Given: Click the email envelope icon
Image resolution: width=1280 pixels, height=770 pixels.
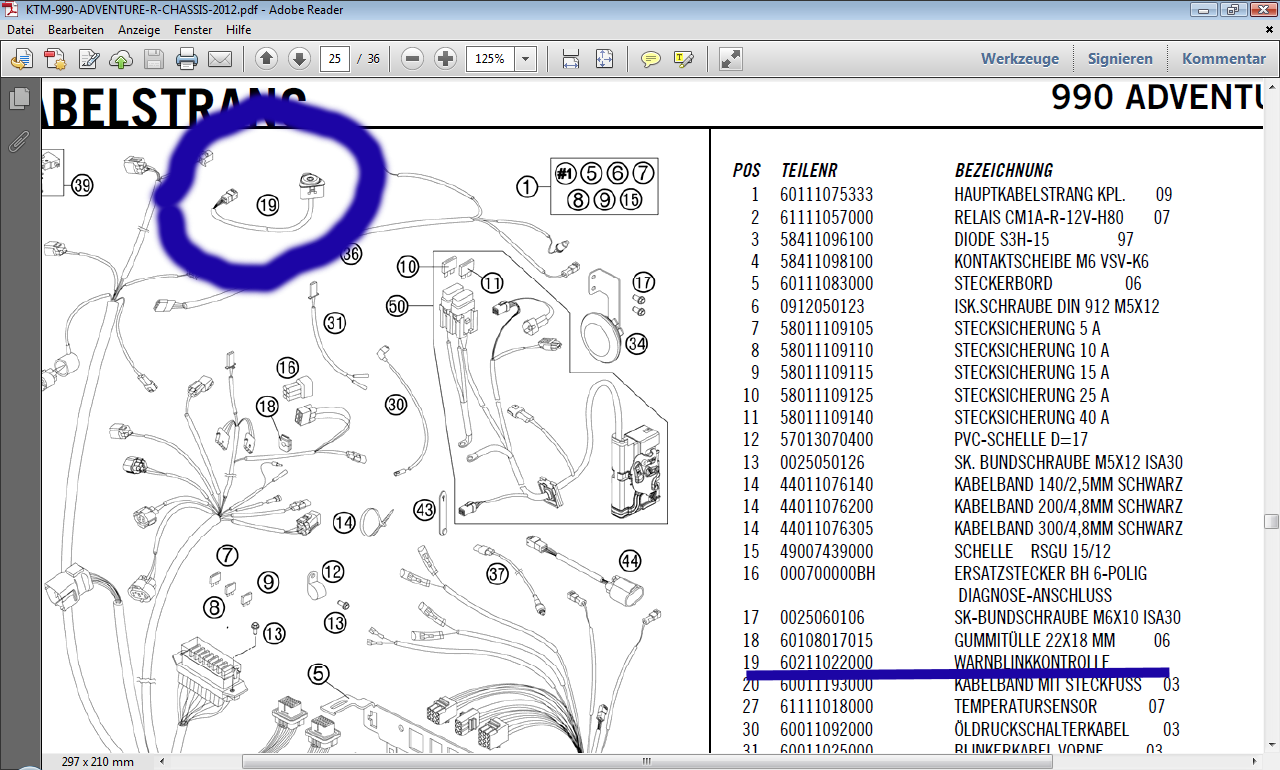Looking at the screenshot, I should pos(220,59).
